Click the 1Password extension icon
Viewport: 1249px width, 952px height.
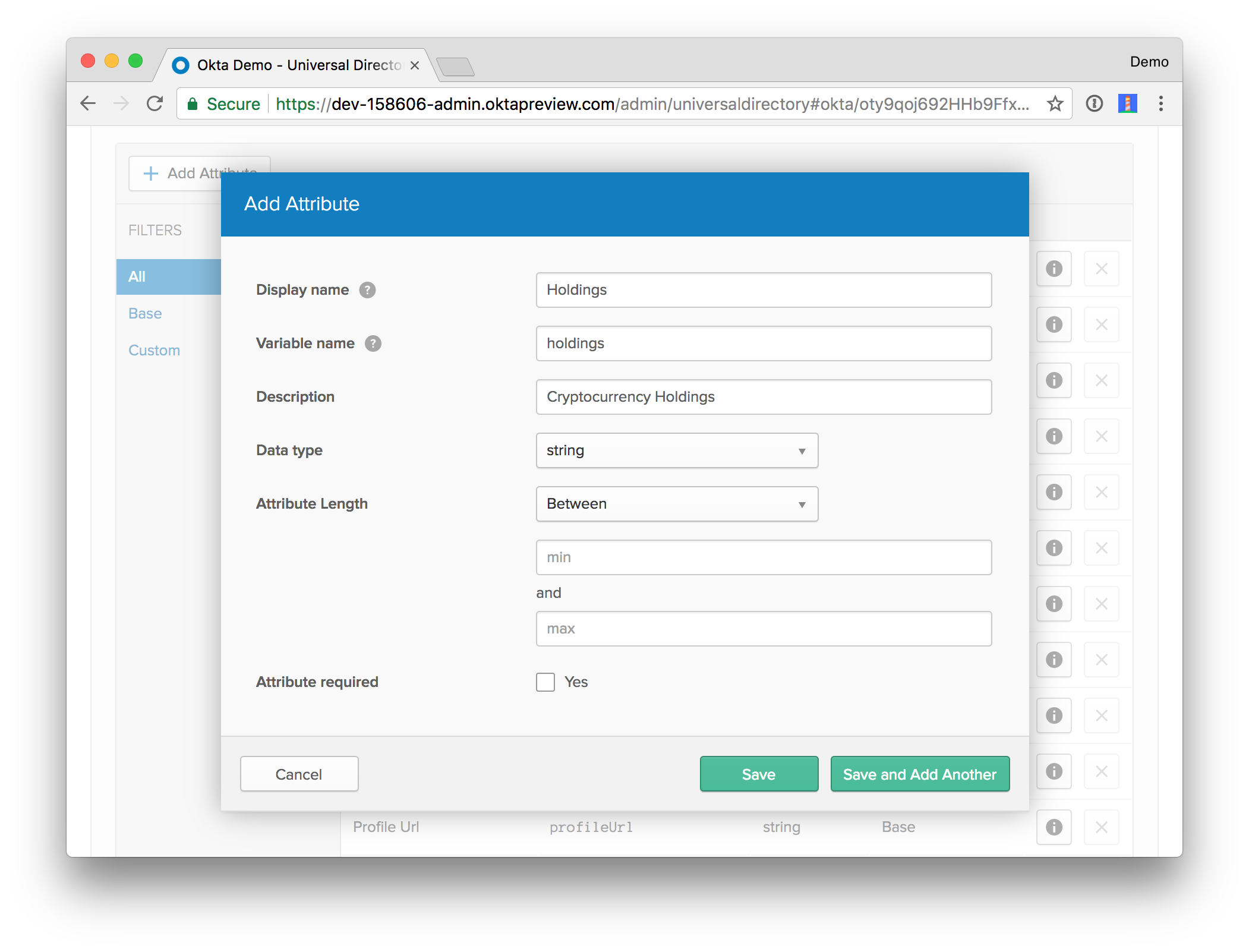[x=1094, y=104]
